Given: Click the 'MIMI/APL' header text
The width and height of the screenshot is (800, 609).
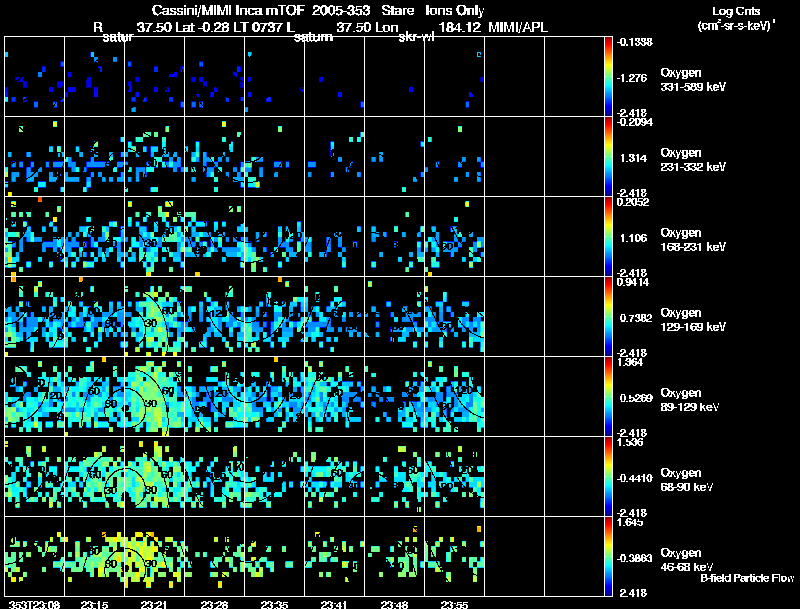Looking at the screenshot, I should click(x=518, y=27).
